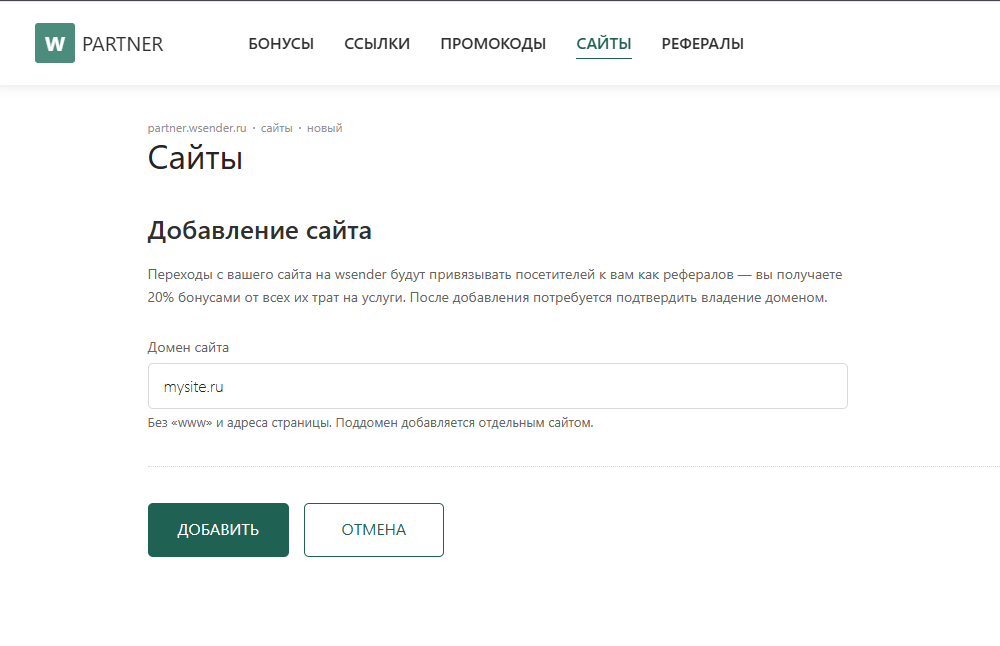Open the ПРОМОКОДЫ page
Screen dimensions: 1000x646
(493, 43)
